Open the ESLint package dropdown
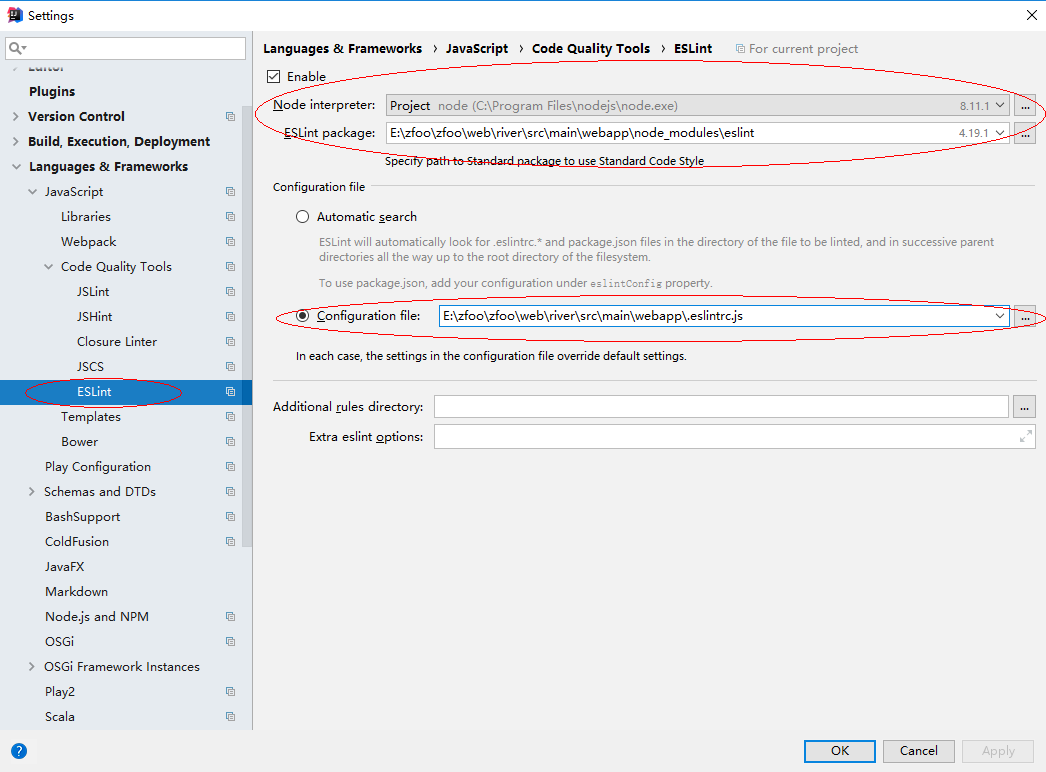This screenshot has height=772, width=1046. point(1000,133)
